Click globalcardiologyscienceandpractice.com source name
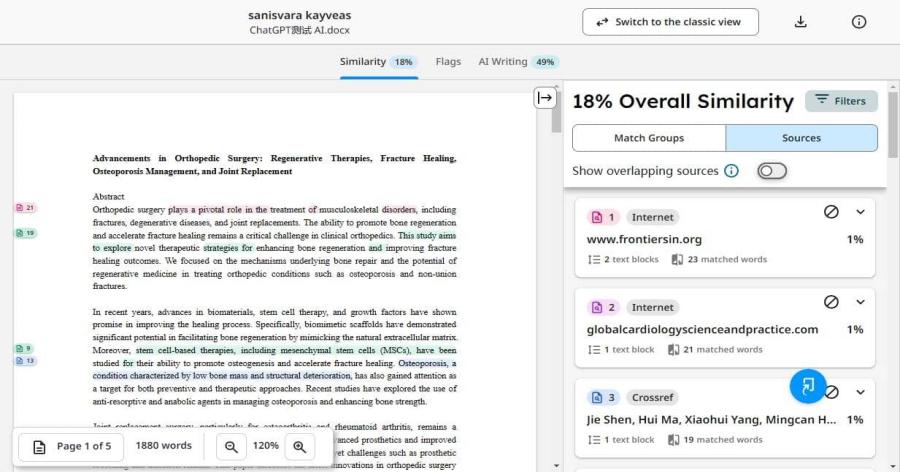Screen dimensions: 900x472 (x=702, y=330)
